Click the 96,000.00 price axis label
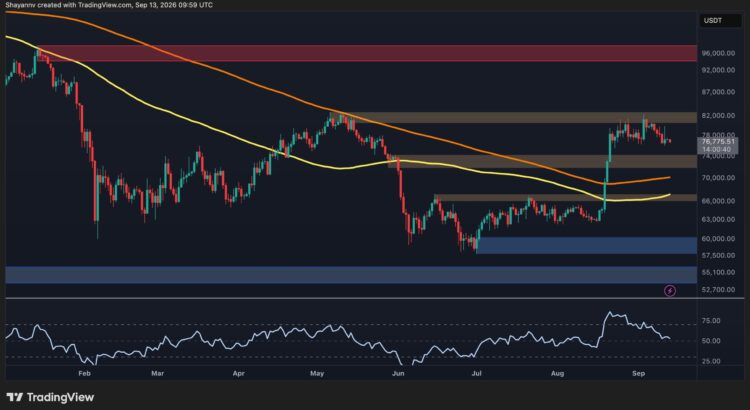Image resolution: width=750 pixels, height=410 pixels. point(718,54)
